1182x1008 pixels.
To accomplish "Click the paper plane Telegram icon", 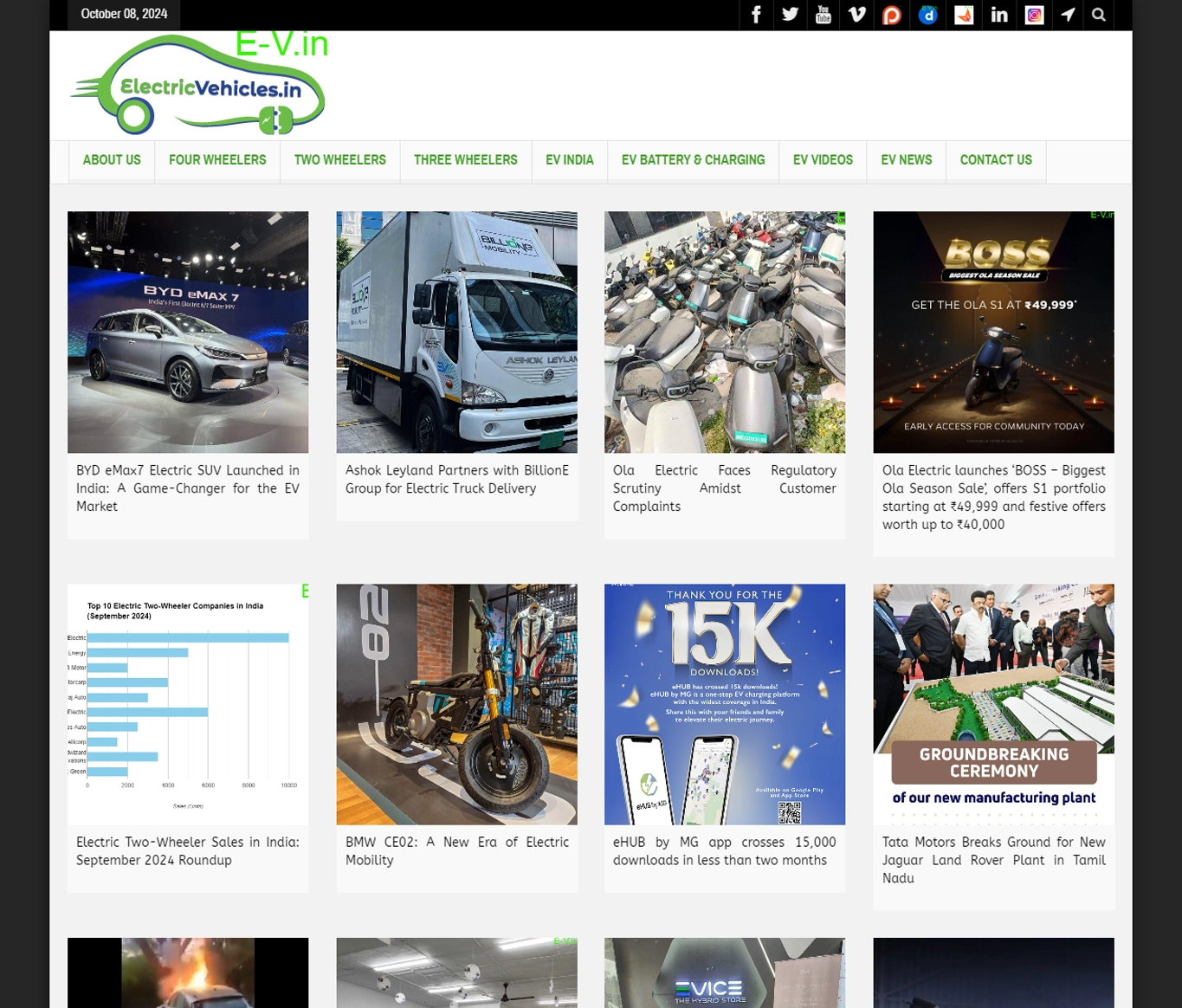I will (1068, 15).
